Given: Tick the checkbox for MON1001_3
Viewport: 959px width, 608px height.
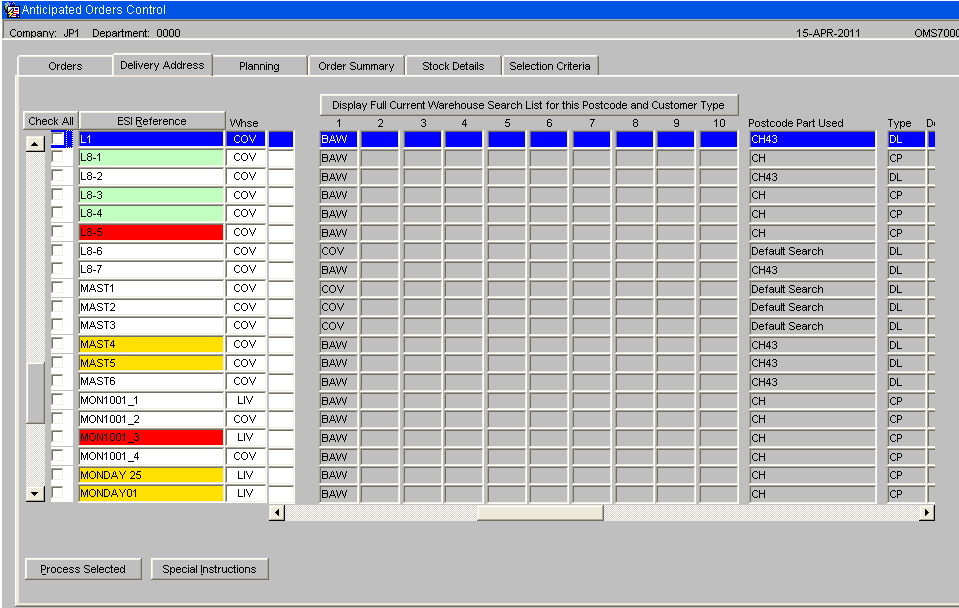Looking at the screenshot, I should [x=57, y=437].
